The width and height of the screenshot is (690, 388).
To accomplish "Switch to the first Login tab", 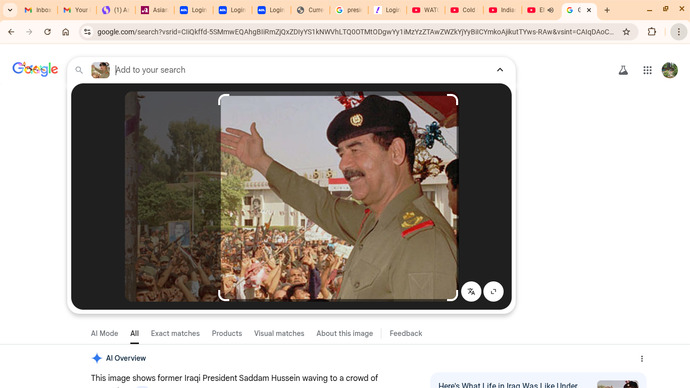I will [192, 10].
